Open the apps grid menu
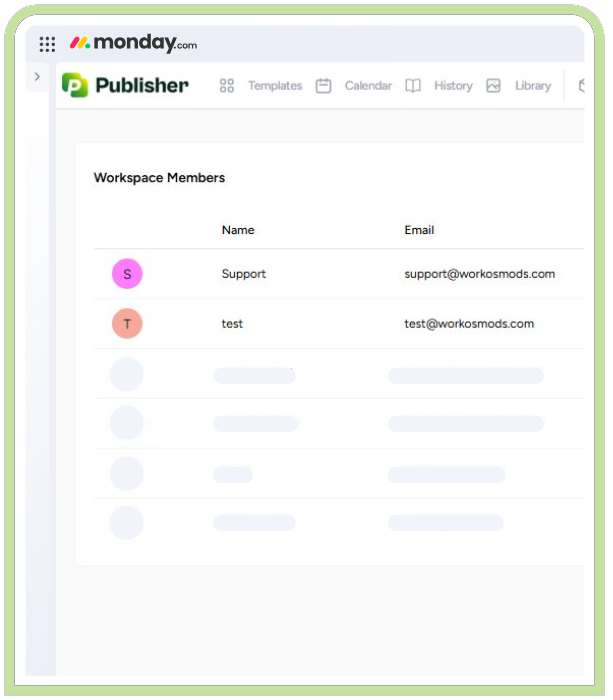This screenshot has height=700, width=613. tap(47, 44)
